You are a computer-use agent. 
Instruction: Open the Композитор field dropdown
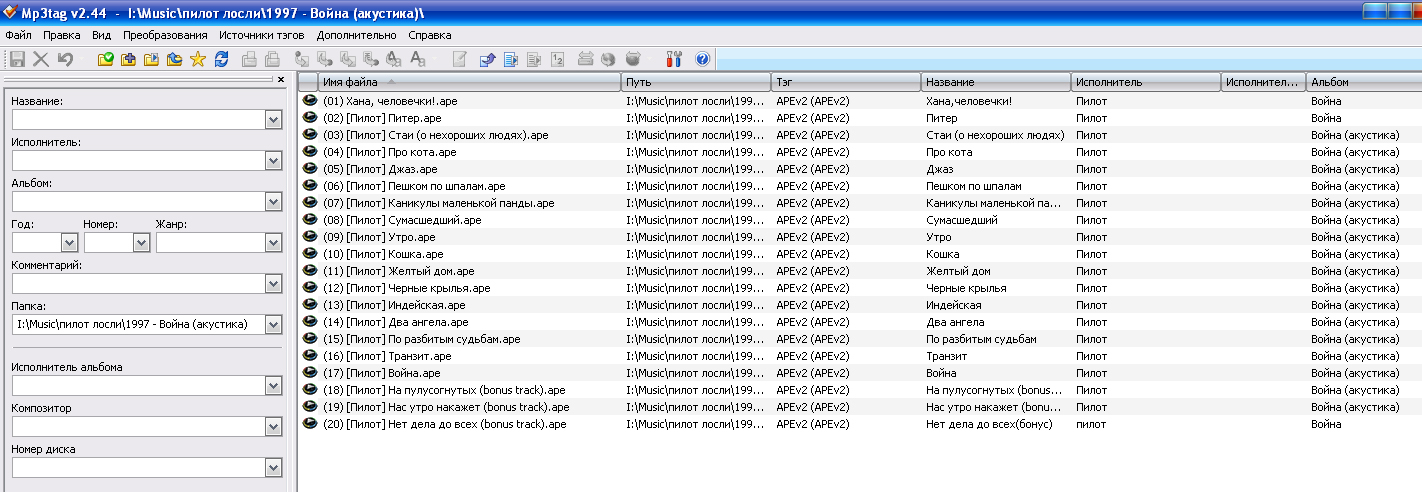point(274,426)
